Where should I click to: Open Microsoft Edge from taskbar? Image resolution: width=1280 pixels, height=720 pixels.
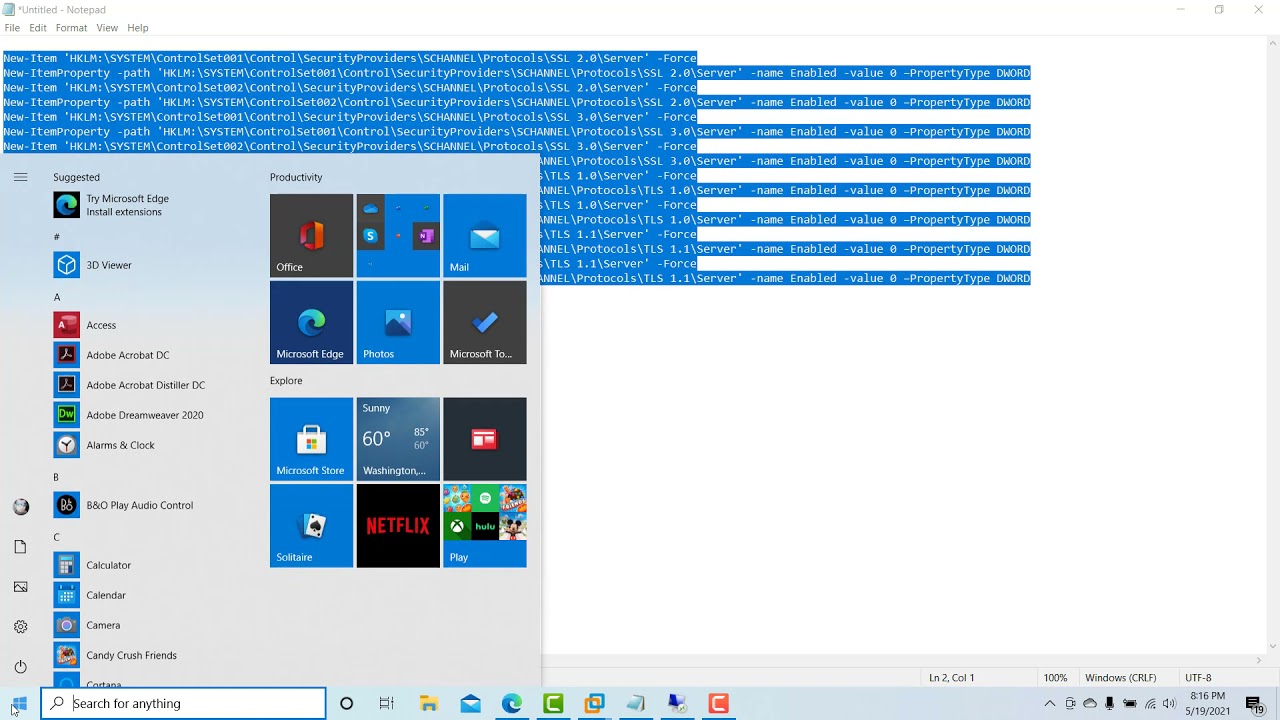pyautogui.click(x=512, y=704)
